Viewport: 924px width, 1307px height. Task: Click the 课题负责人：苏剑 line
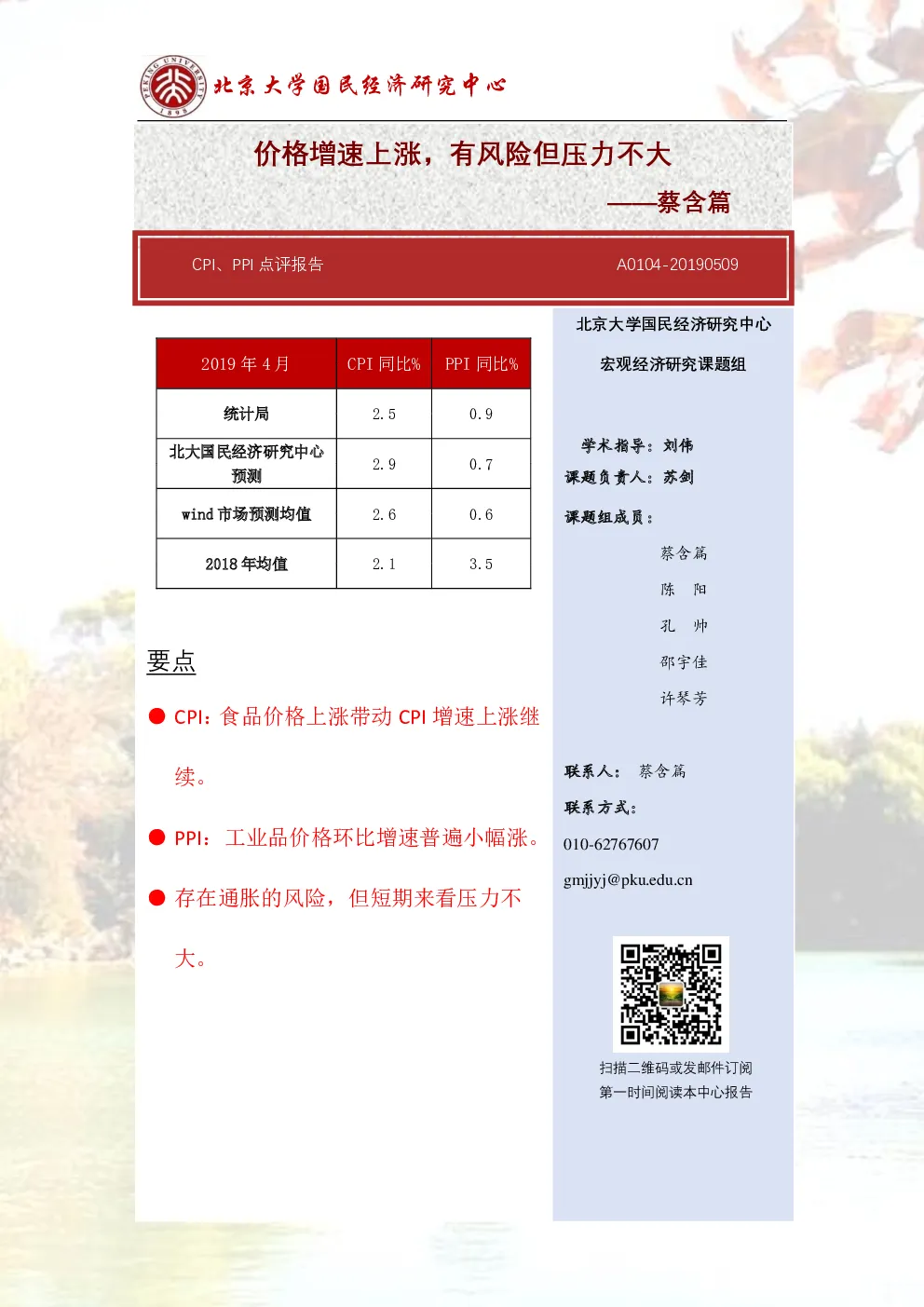630,477
